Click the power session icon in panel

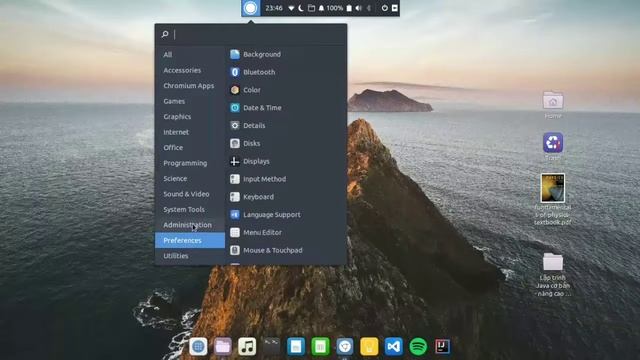click(384, 8)
